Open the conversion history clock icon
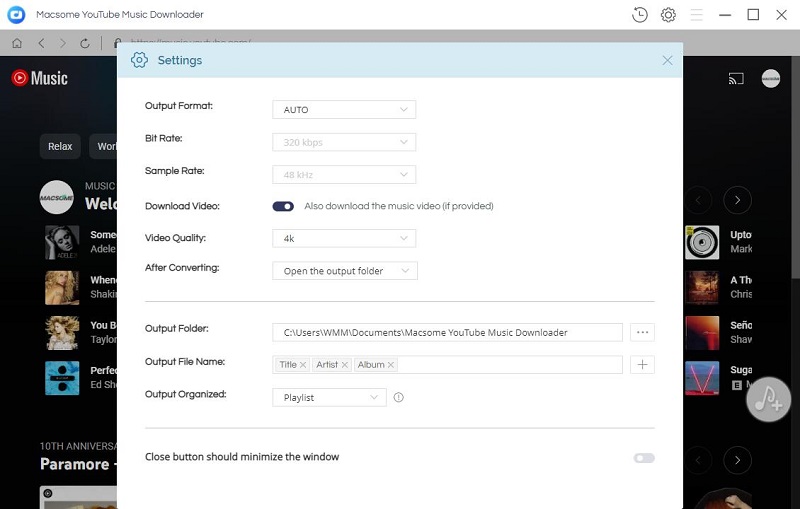 [639, 15]
